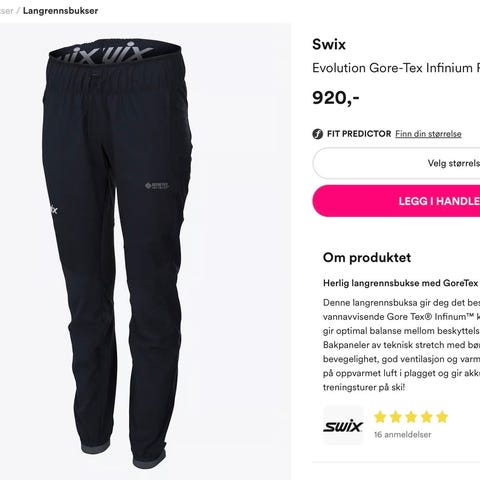Click the fifth yellow rating star
This screenshot has width=480, height=480.
[x=442, y=417]
